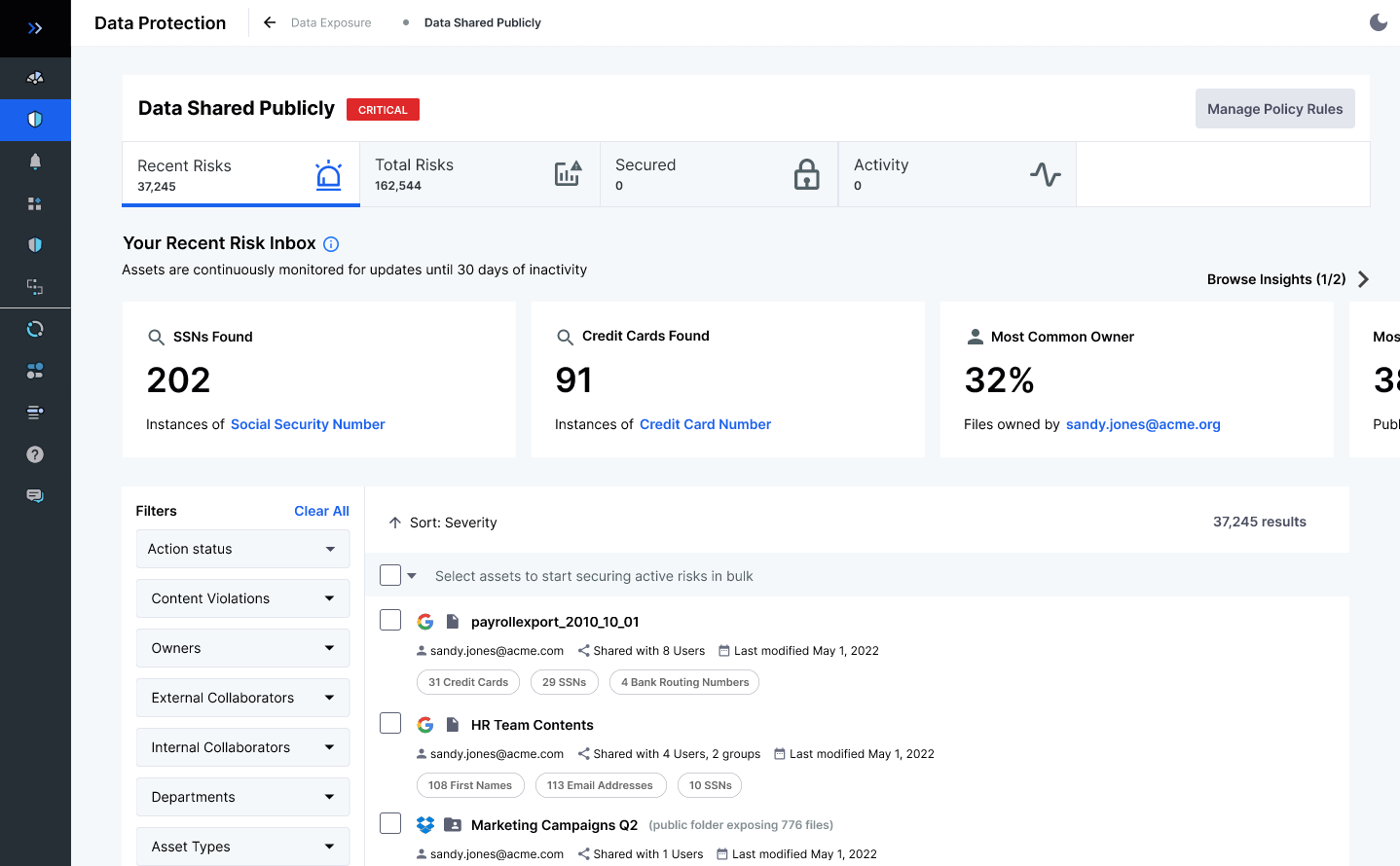Open the workflow icon in the left sidebar
Image resolution: width=1400 pixels, height=866 pixels.
pos(35,287)
